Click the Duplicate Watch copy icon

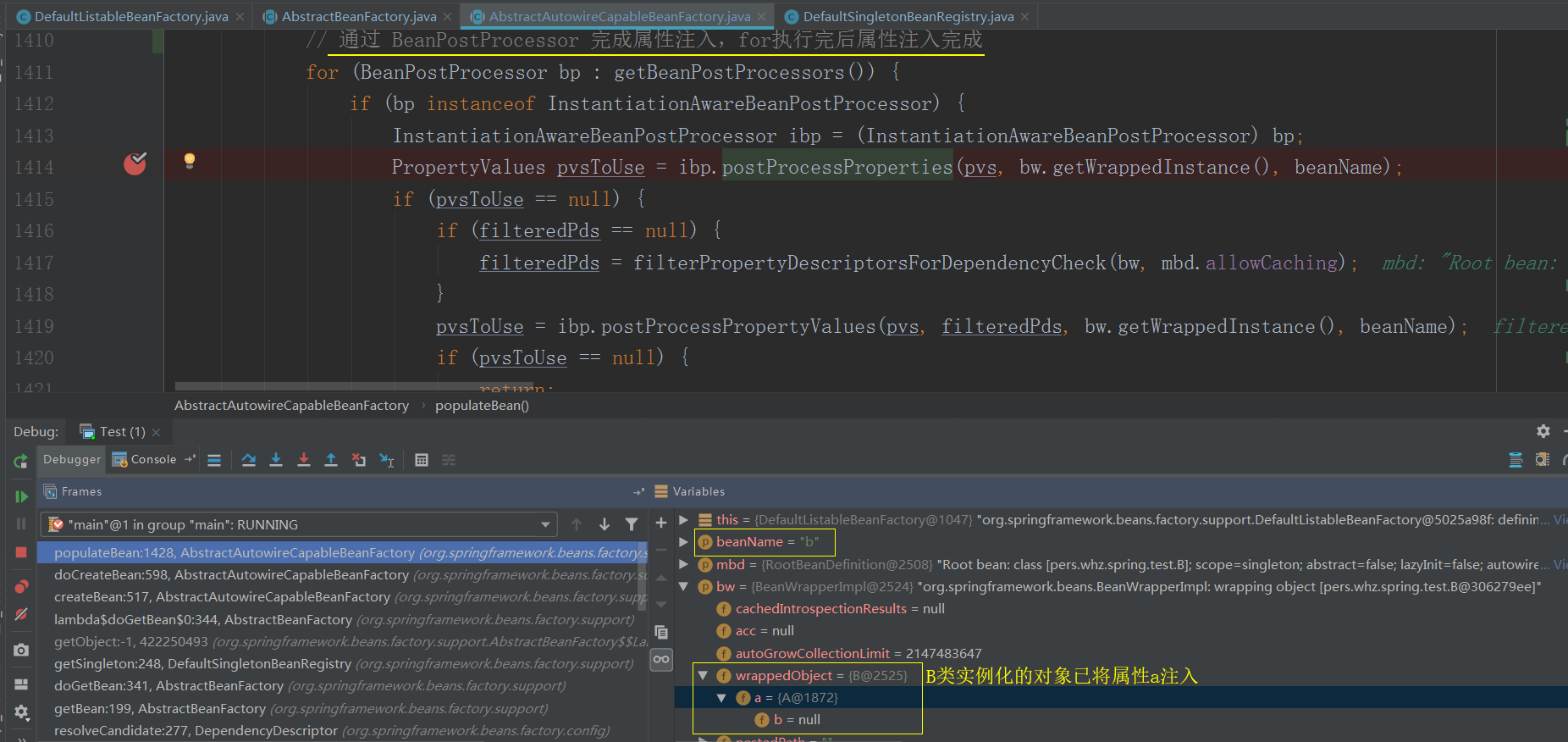click(x=661, y=632)
